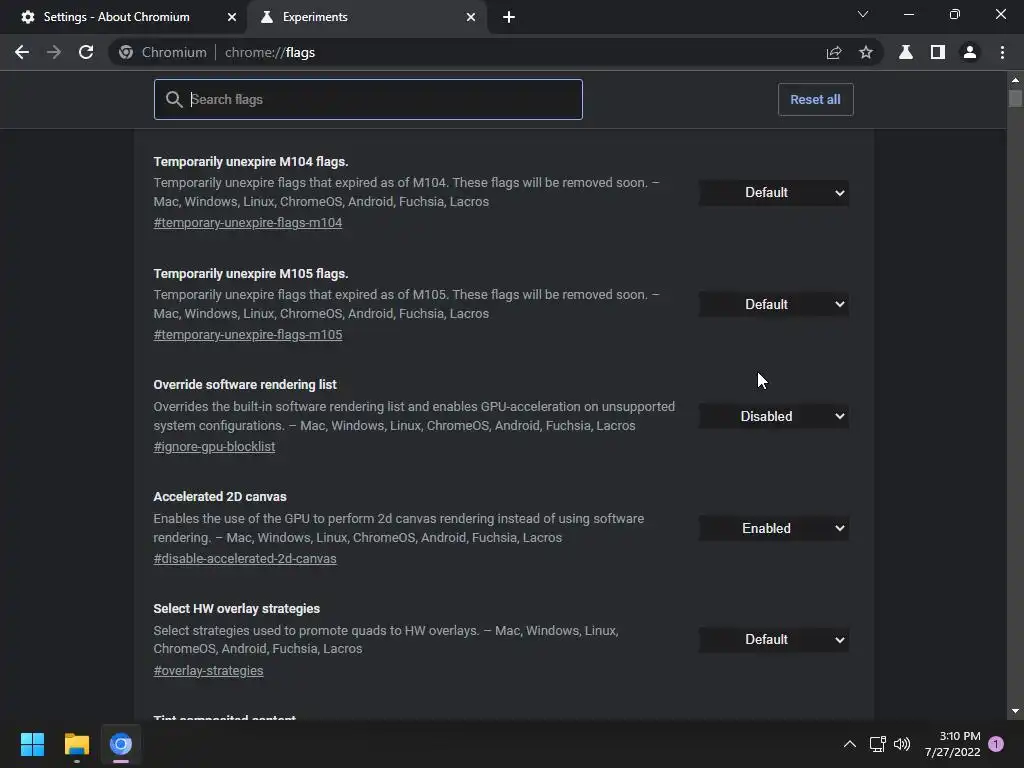Click the scrollbar up arrow
1024x768 pixels.
pos(1015,80)
